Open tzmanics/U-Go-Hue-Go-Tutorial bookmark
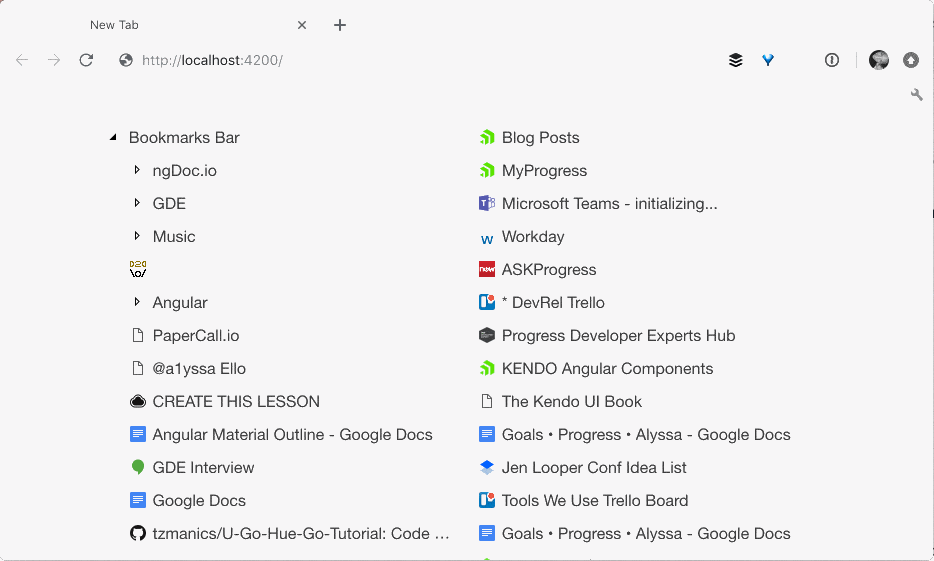This screenshot has height=561, width=934. coord(301,534)
